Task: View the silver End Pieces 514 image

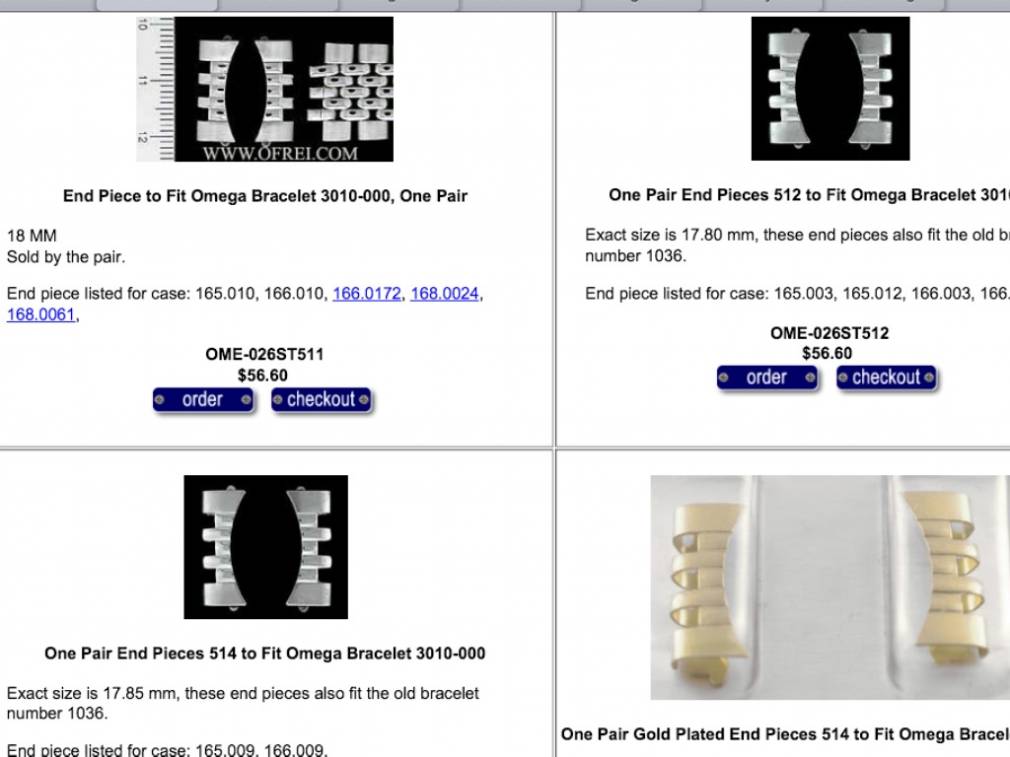Action: [x=265, y=547]
